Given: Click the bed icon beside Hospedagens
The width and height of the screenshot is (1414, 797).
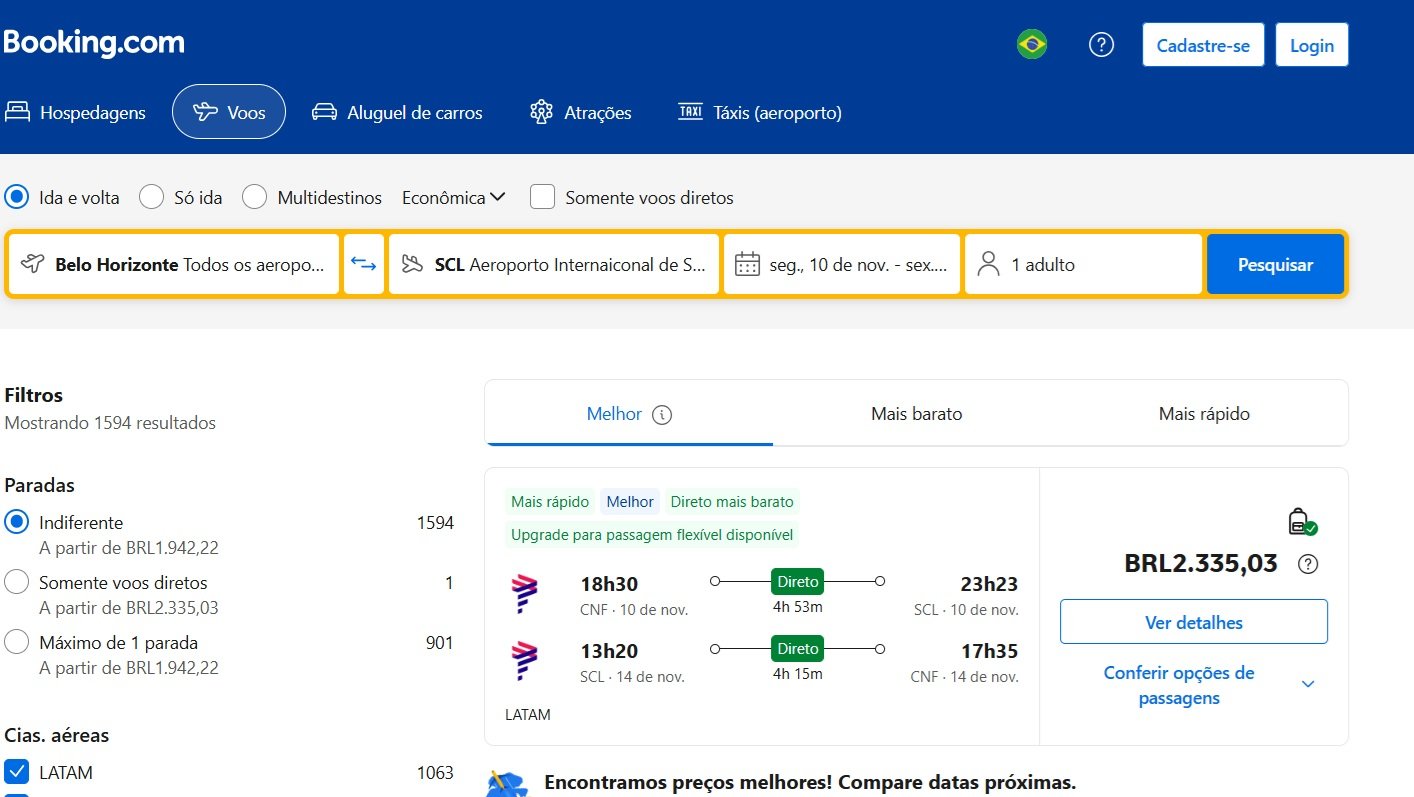Looking at the screenshot, I should pyautogui.click(x=17, y=112).
